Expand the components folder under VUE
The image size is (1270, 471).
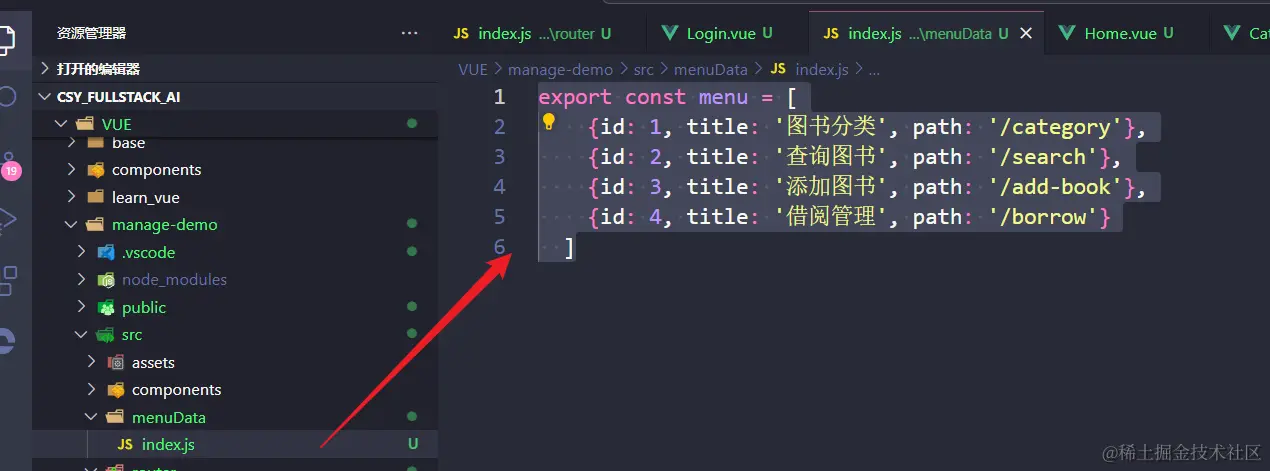point(72,170)
